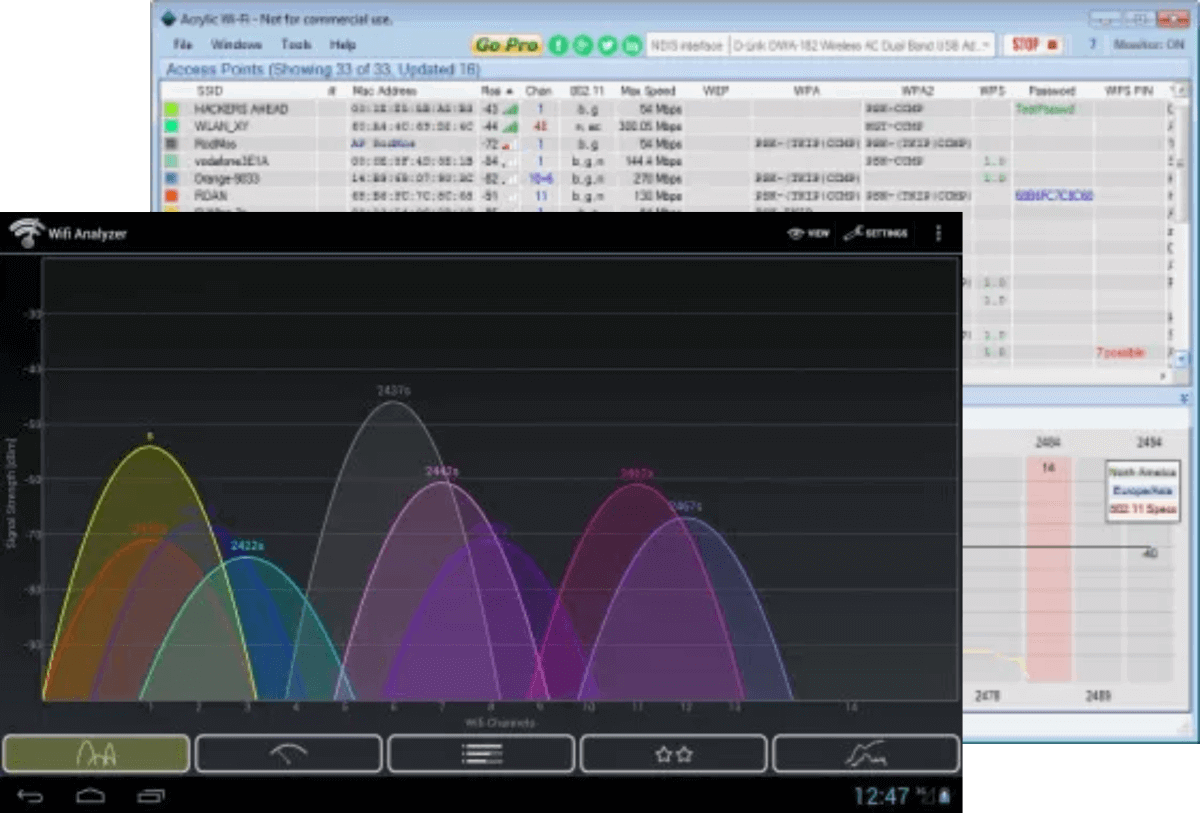Open the access point list view
Screen dimensions: 1200x813
coord(481,754)
